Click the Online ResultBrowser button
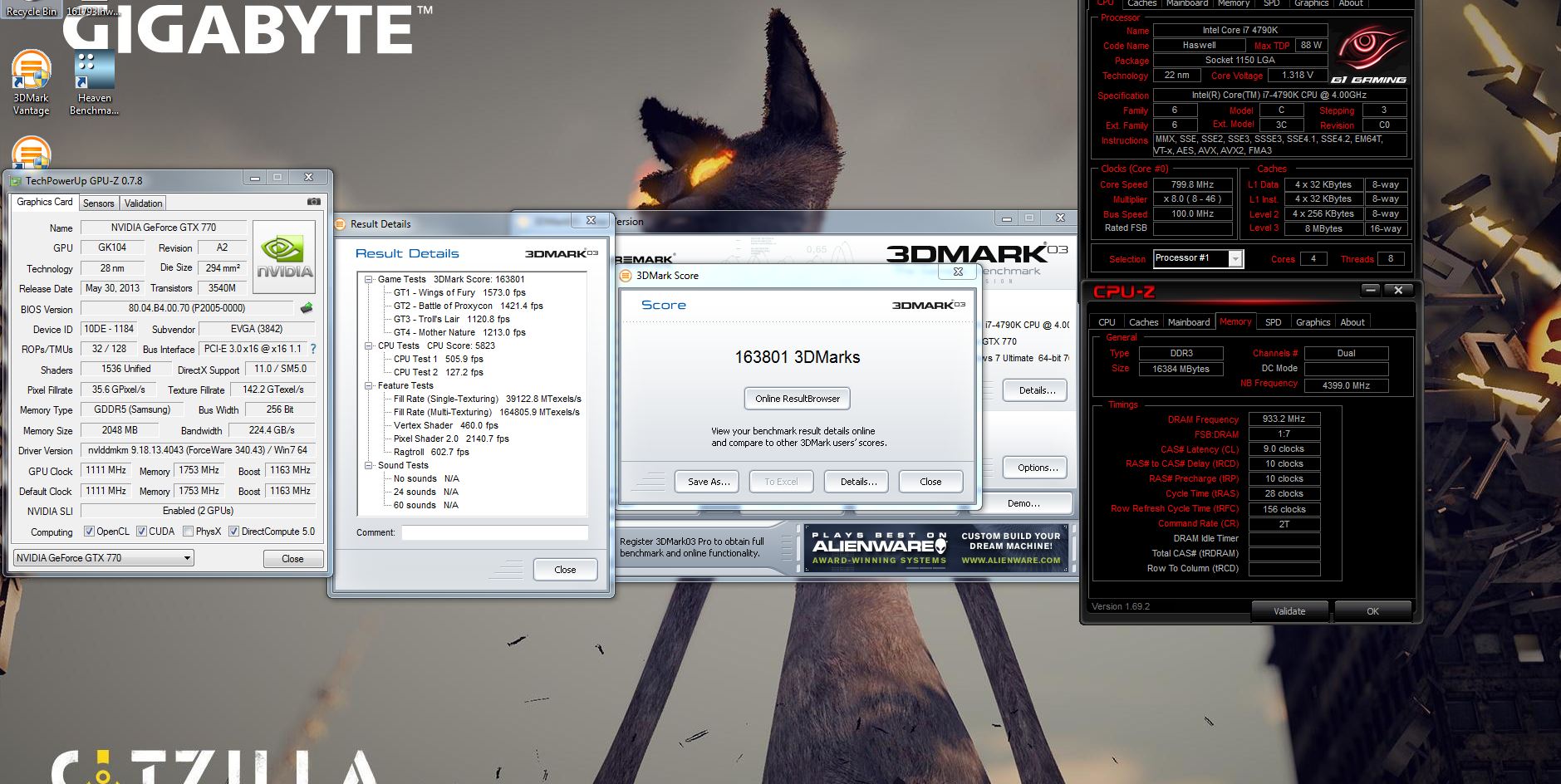 798,399
